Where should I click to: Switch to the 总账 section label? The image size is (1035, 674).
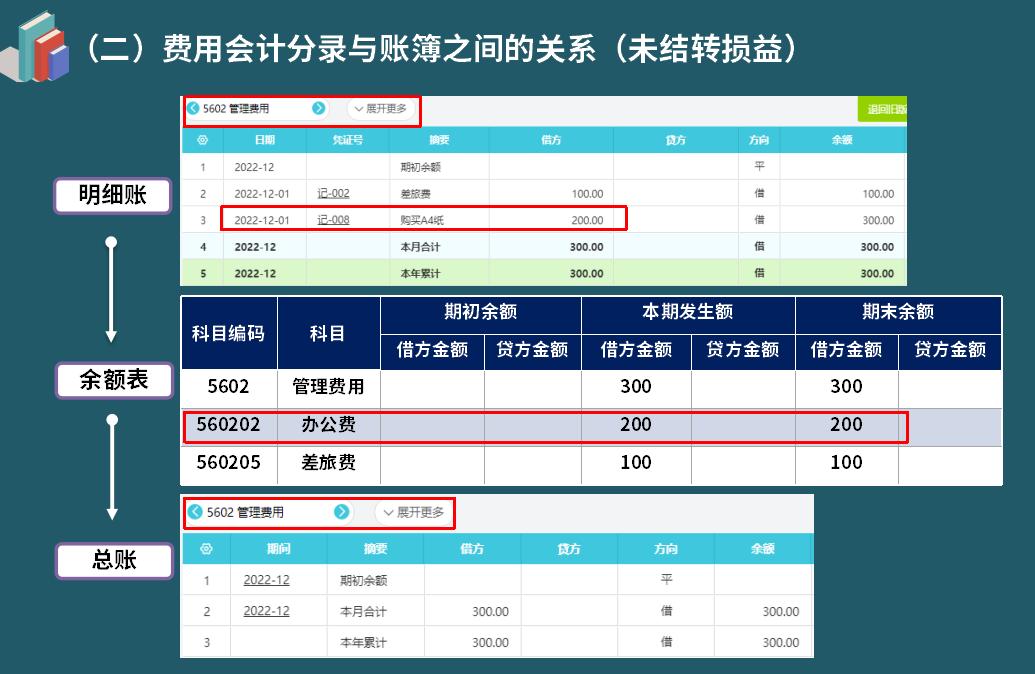pyautogui.click(x=113, y=560)
